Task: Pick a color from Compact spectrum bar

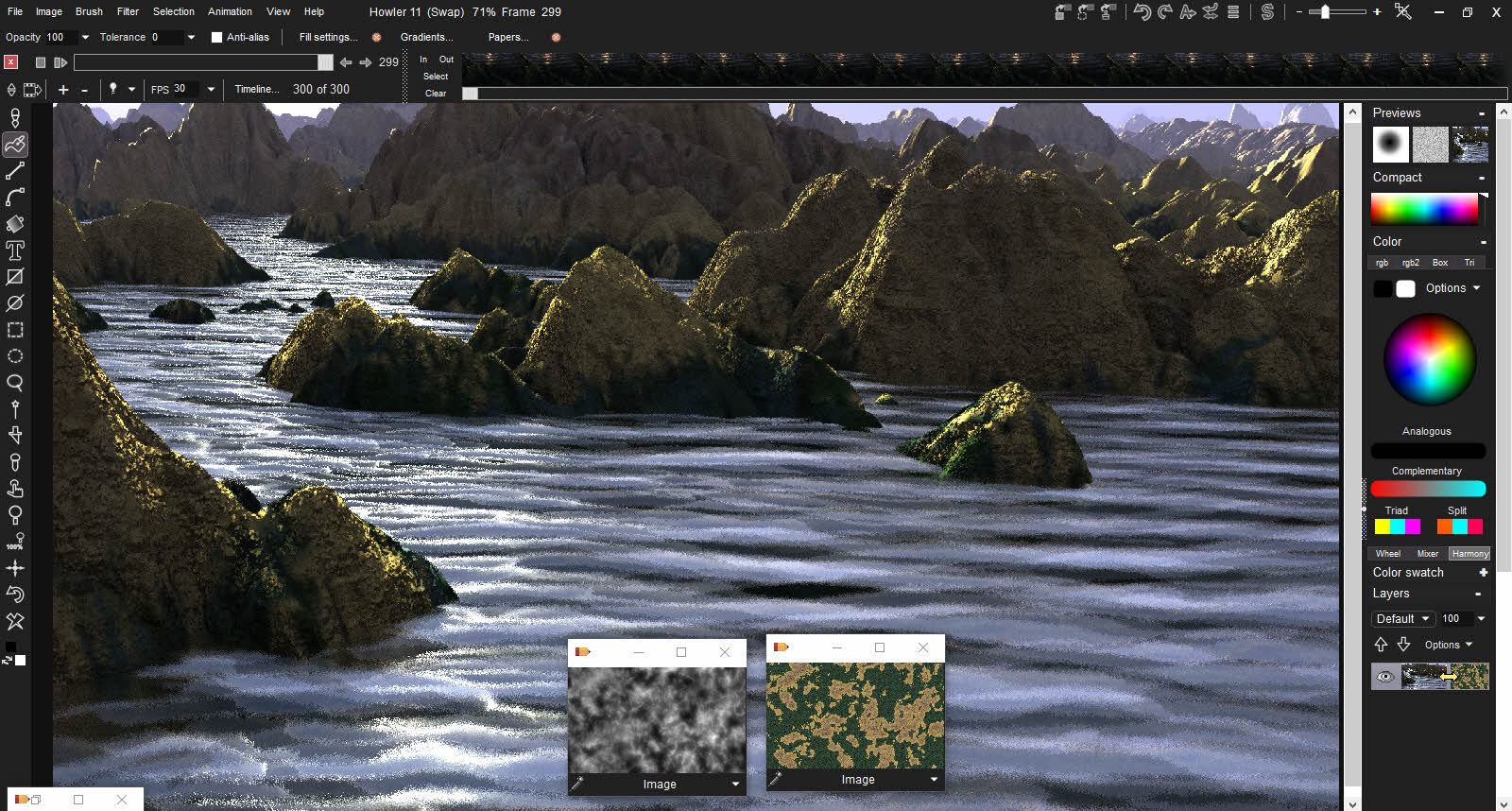Action: pos(1423,209)
